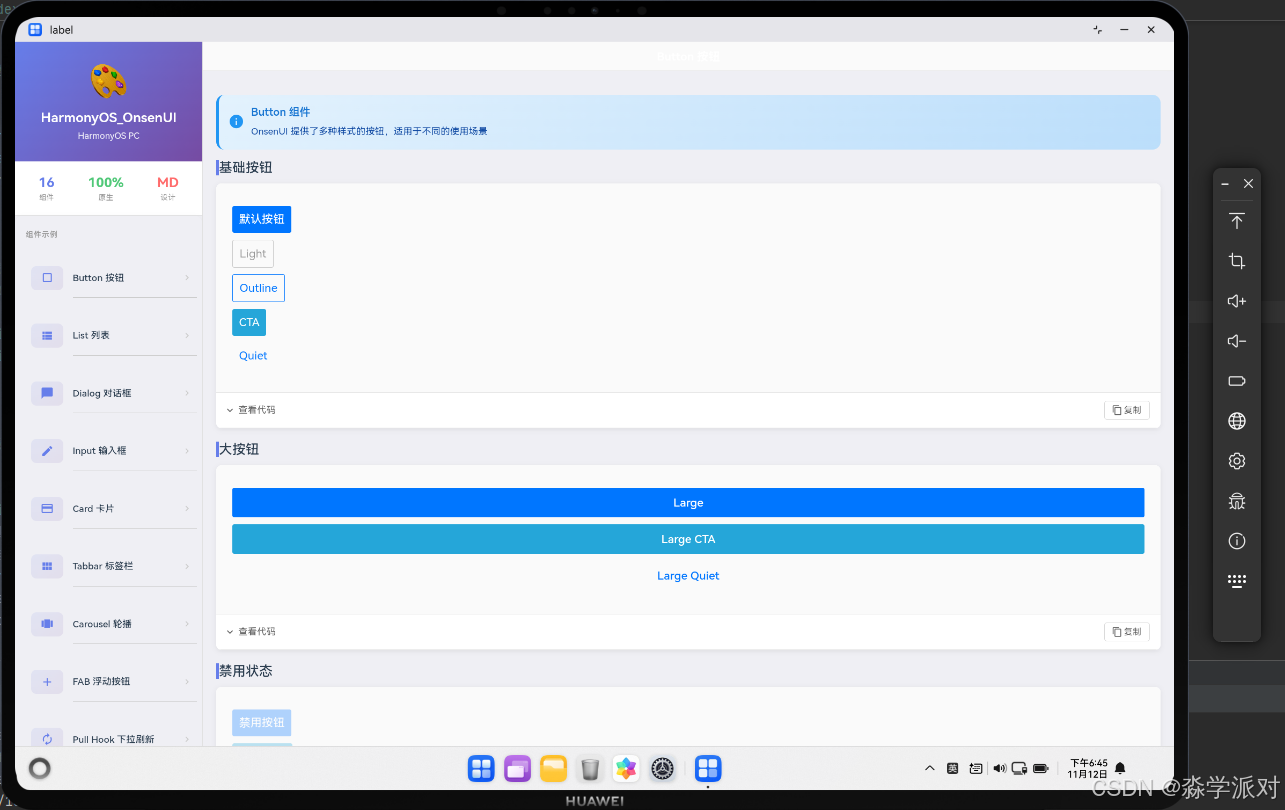This screenshot has height=810, width=1285.
Task: Open the blue launcher grid in dock
Action: [x=481, y=768]
